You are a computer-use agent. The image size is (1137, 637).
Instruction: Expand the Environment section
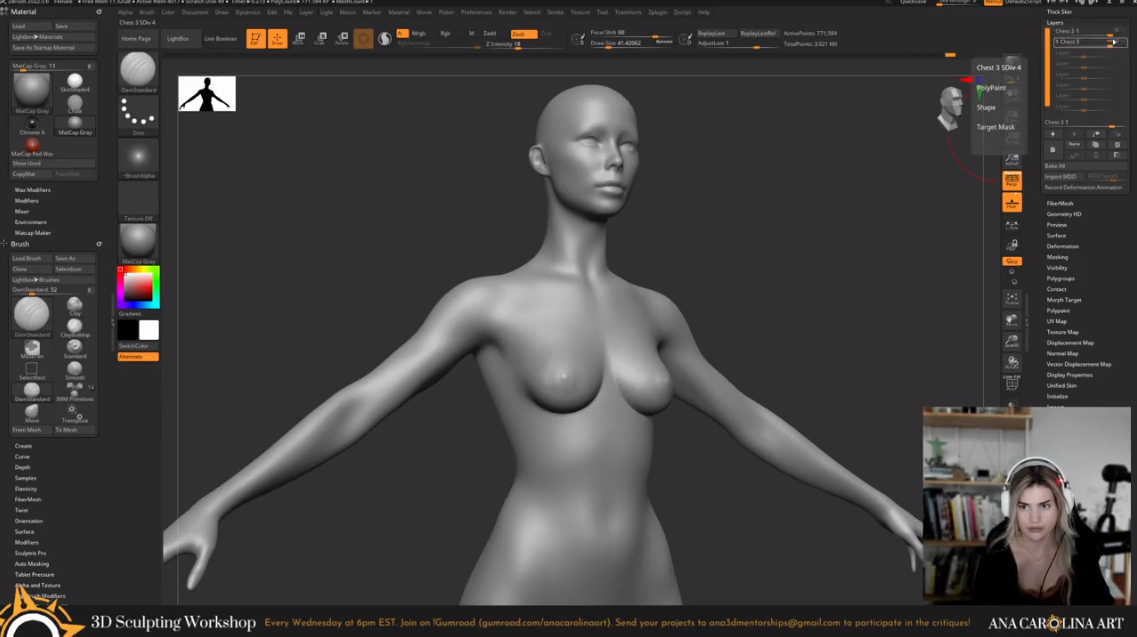click(30, 222)
